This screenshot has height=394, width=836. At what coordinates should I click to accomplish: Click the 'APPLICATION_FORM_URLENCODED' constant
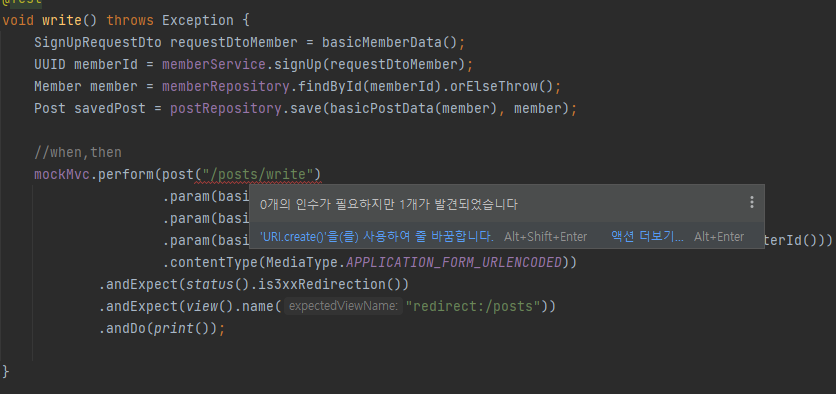454,262
